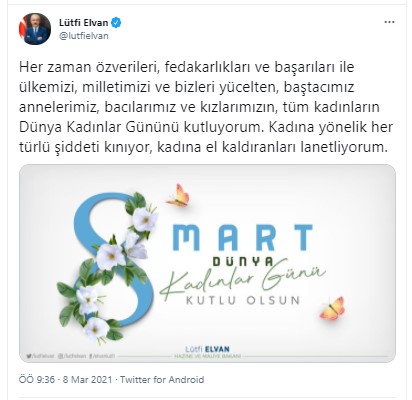412x400 pixels.
Task: Click the blue verified badge icon
Action: click(116, 23)
